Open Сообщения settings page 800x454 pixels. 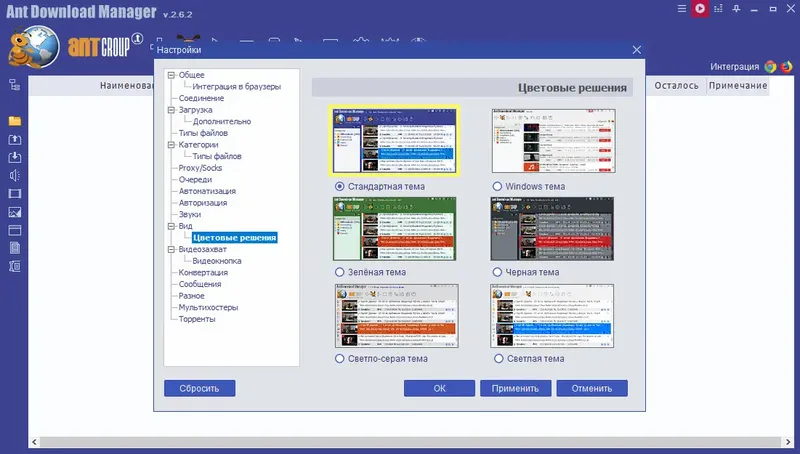[199, 284]
